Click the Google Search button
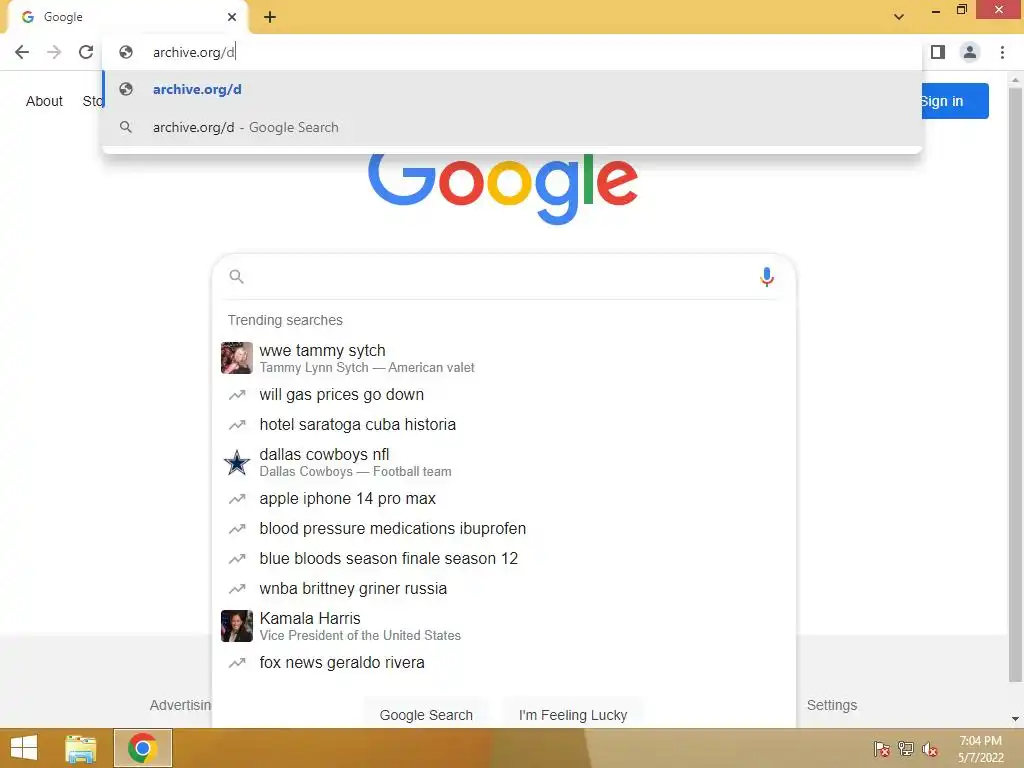The height and width of the screenshot is (768, 1024). (x=426, y=715)
